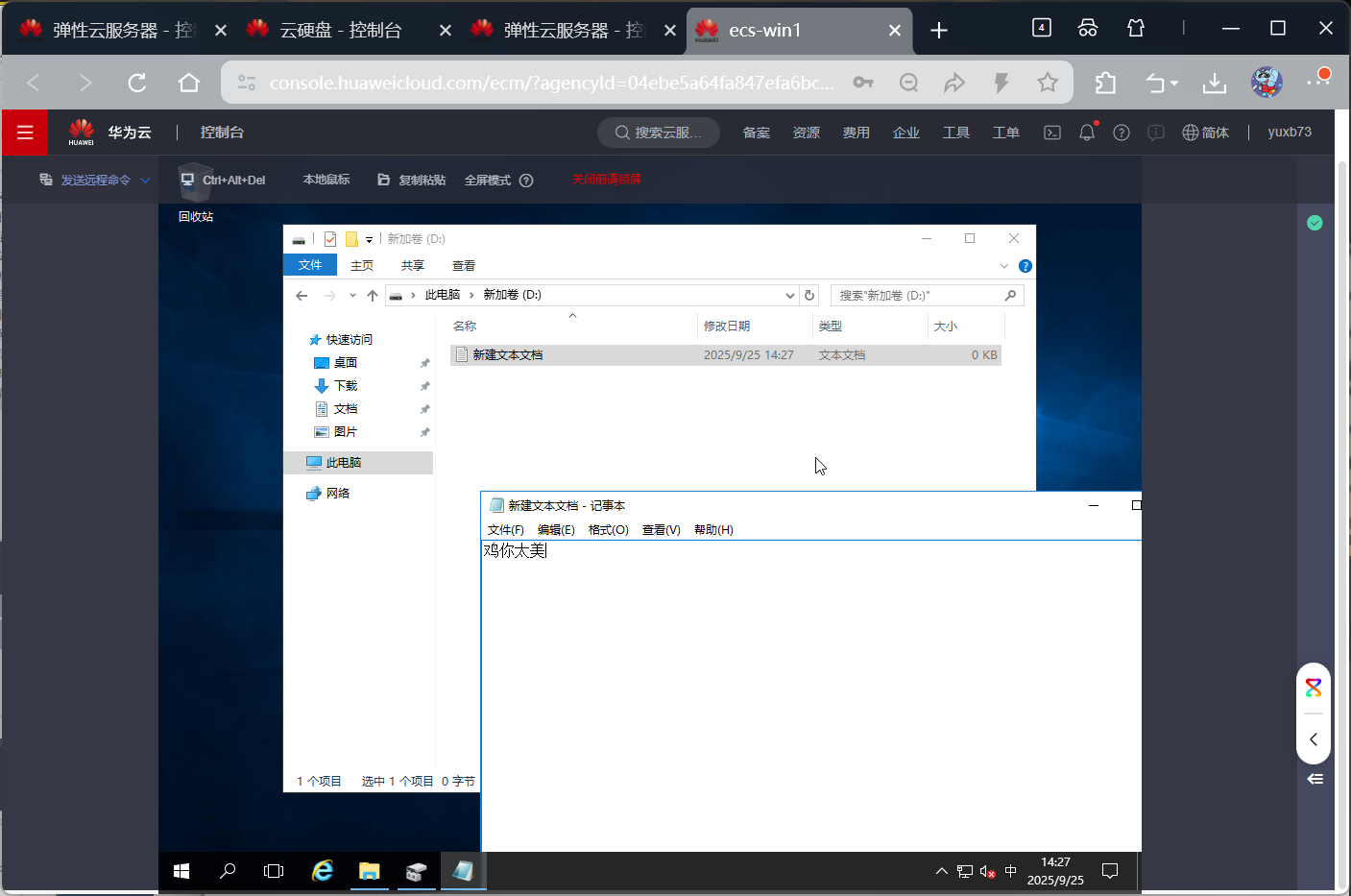The height and width of the screenshot is (896, 1351).
Task: Reload the page with browser refresh icon
Action: (x=137, y=83)
